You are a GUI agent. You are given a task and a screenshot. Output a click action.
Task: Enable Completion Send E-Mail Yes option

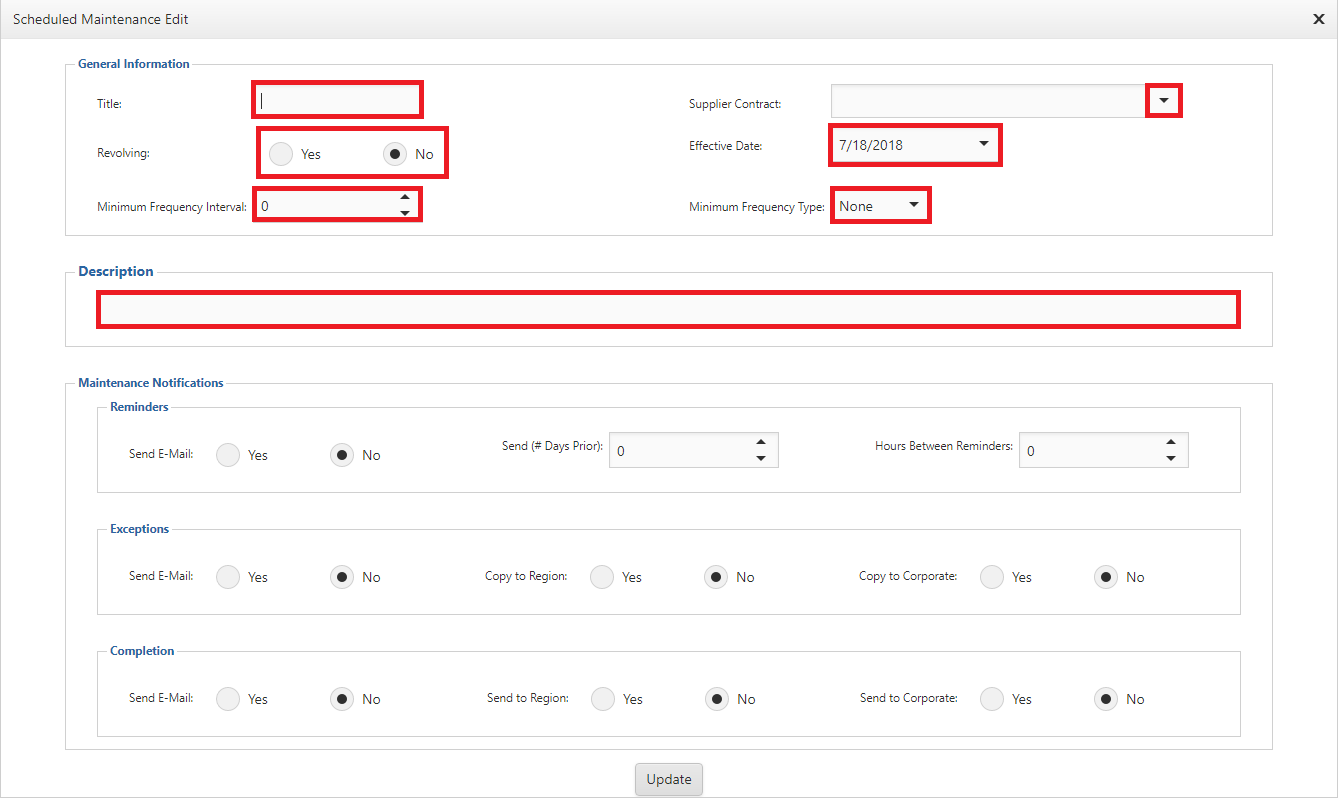tap(229, 699)
